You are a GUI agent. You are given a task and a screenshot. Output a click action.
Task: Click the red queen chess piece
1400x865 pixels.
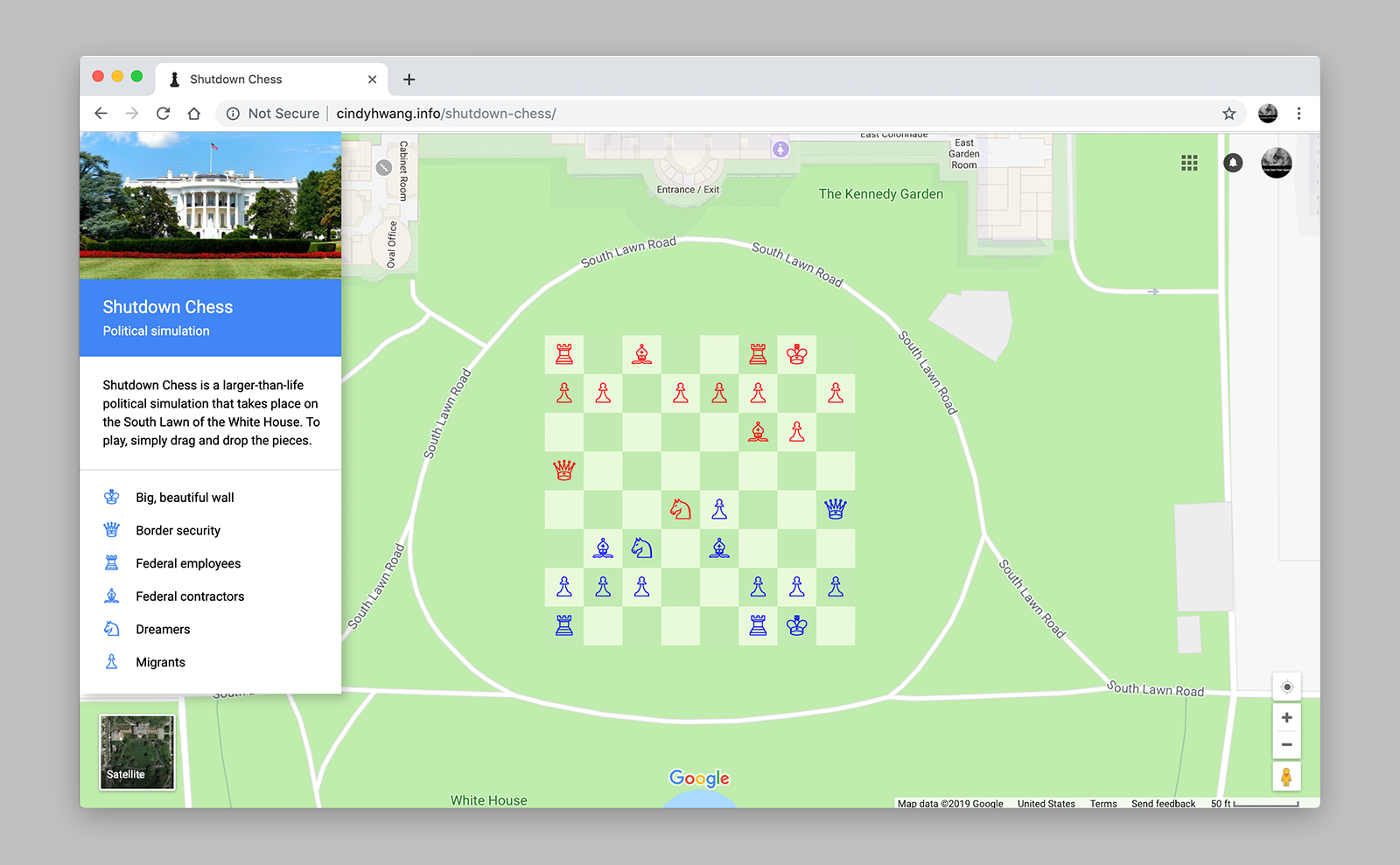coord(564,471)
